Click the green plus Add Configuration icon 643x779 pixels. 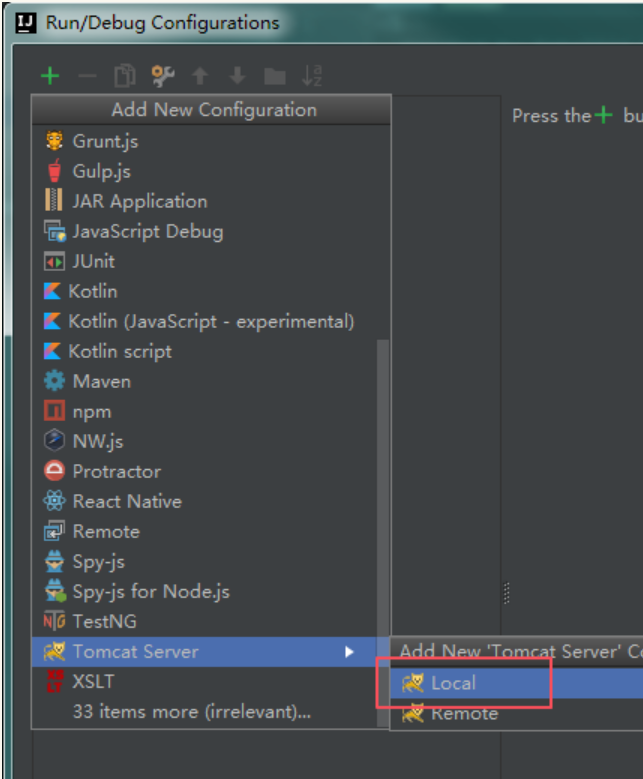(50, 76)
